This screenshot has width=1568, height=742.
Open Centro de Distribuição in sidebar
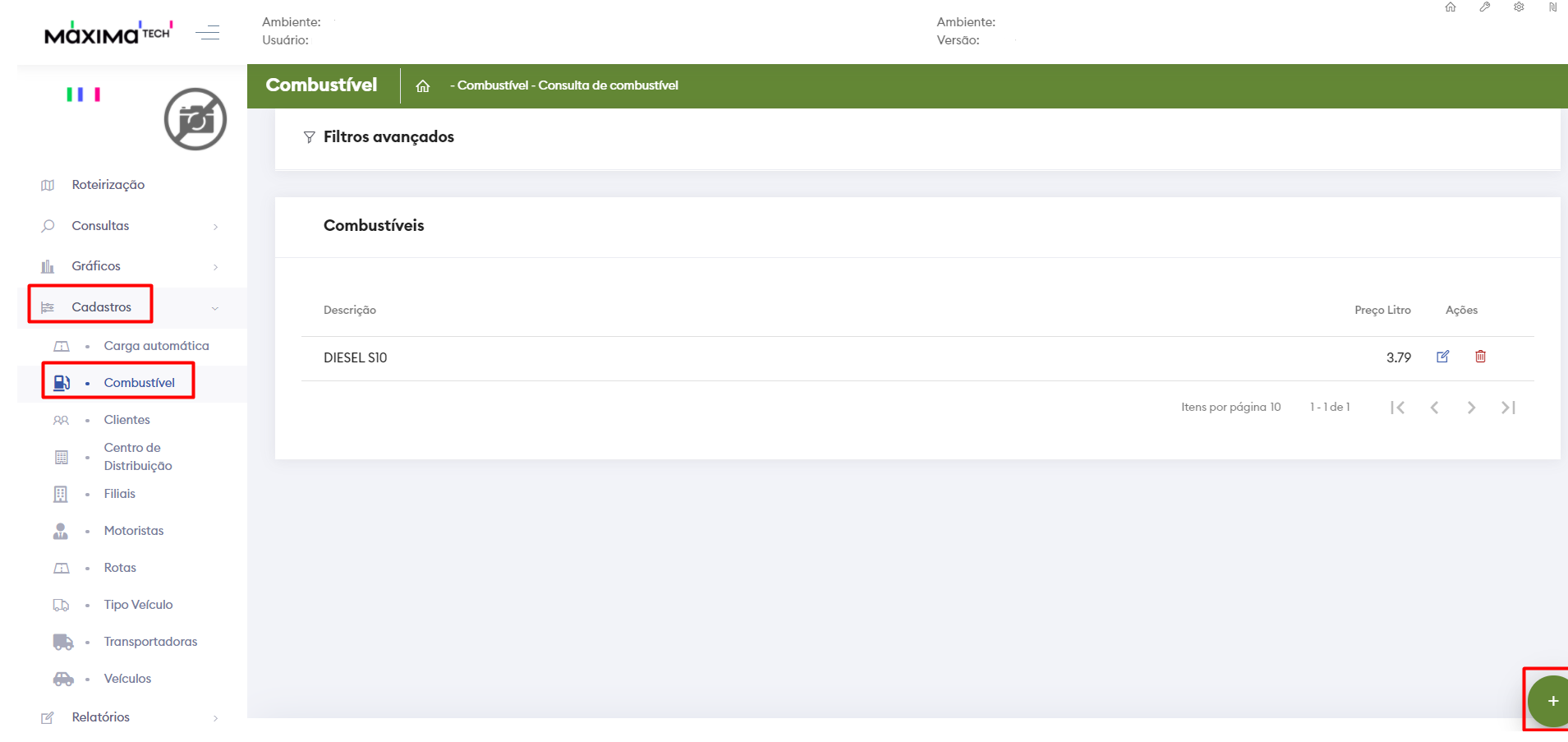[138, 457]
